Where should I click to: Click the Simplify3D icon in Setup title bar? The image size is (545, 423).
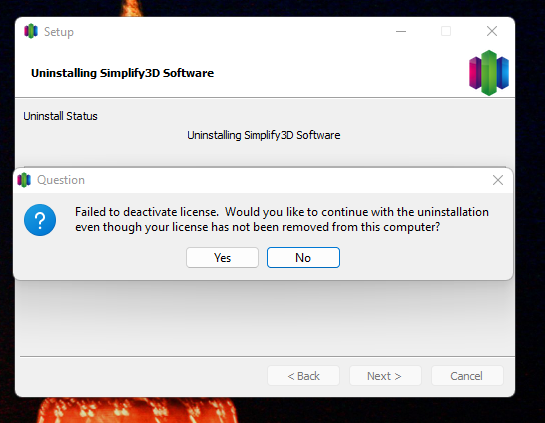coord(31,31)
